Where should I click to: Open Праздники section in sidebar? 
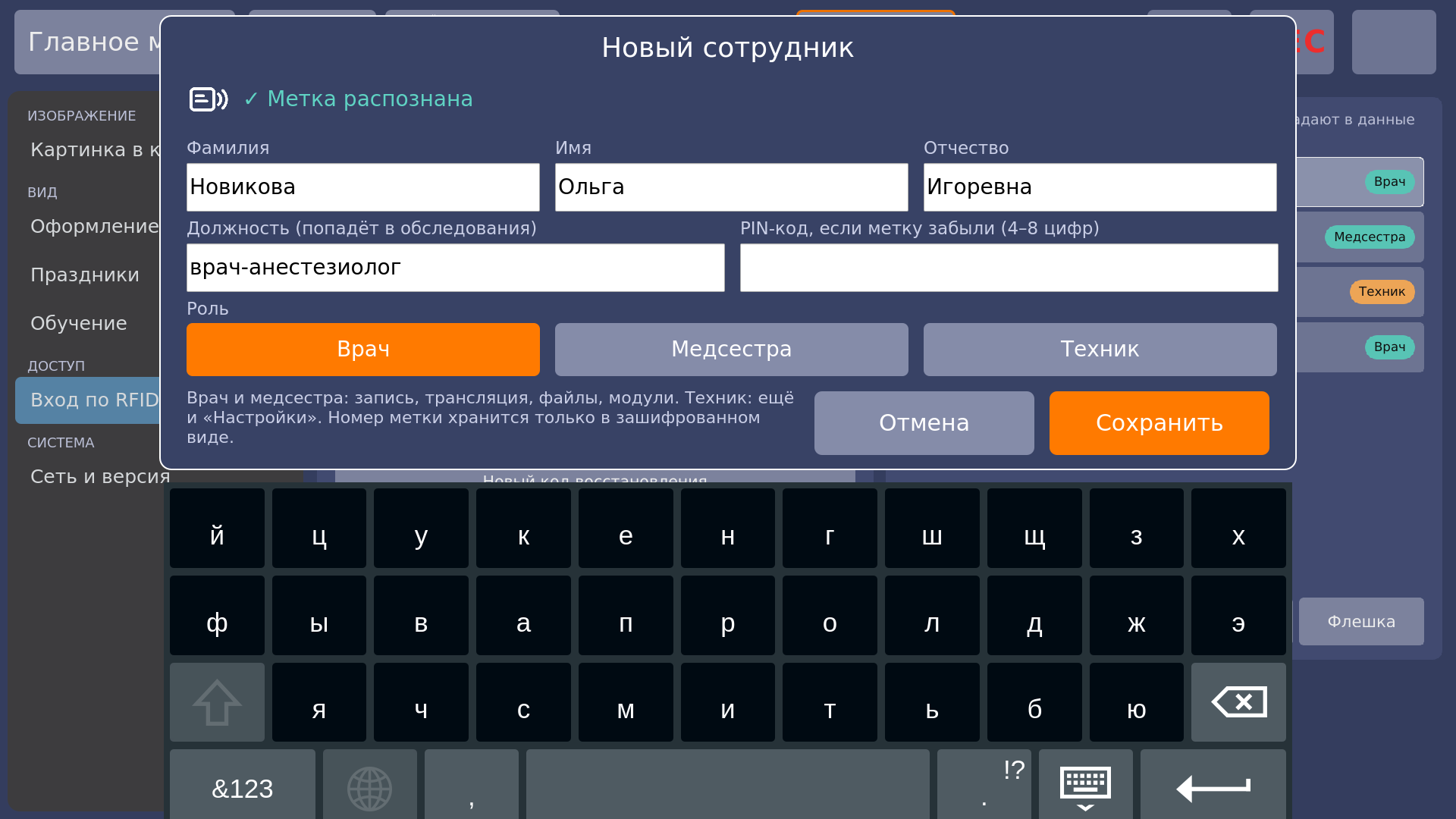(87, 275)
